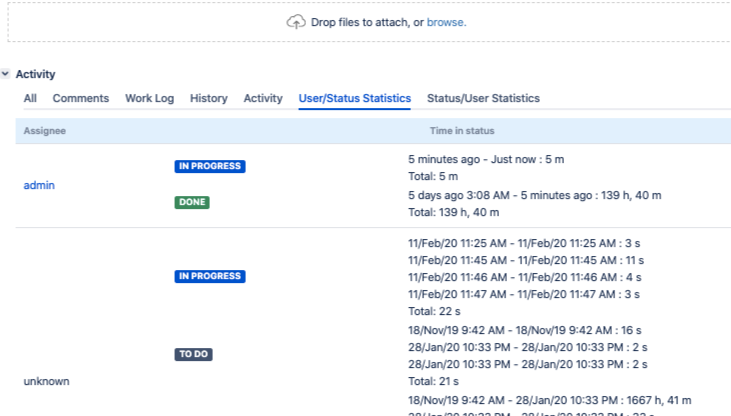The image size is (731, 416).
Task: Switch to the All tab
Action: 30,98
